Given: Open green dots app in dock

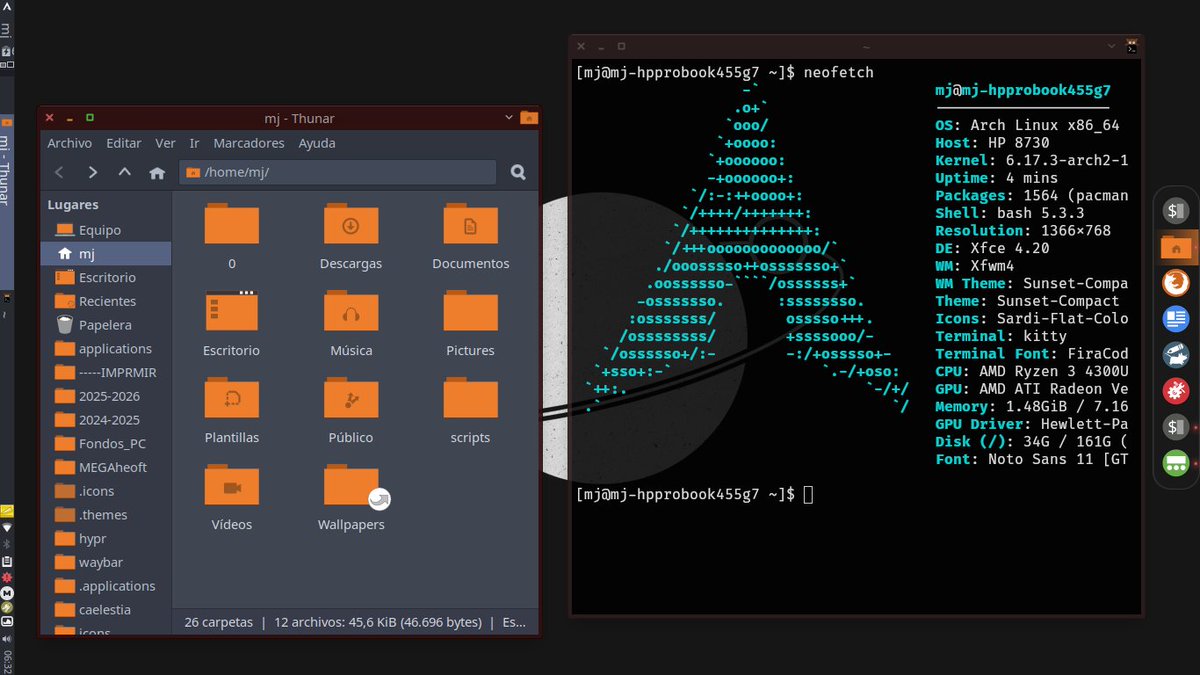Looking at the screenshot, I should click(1176, 463).
